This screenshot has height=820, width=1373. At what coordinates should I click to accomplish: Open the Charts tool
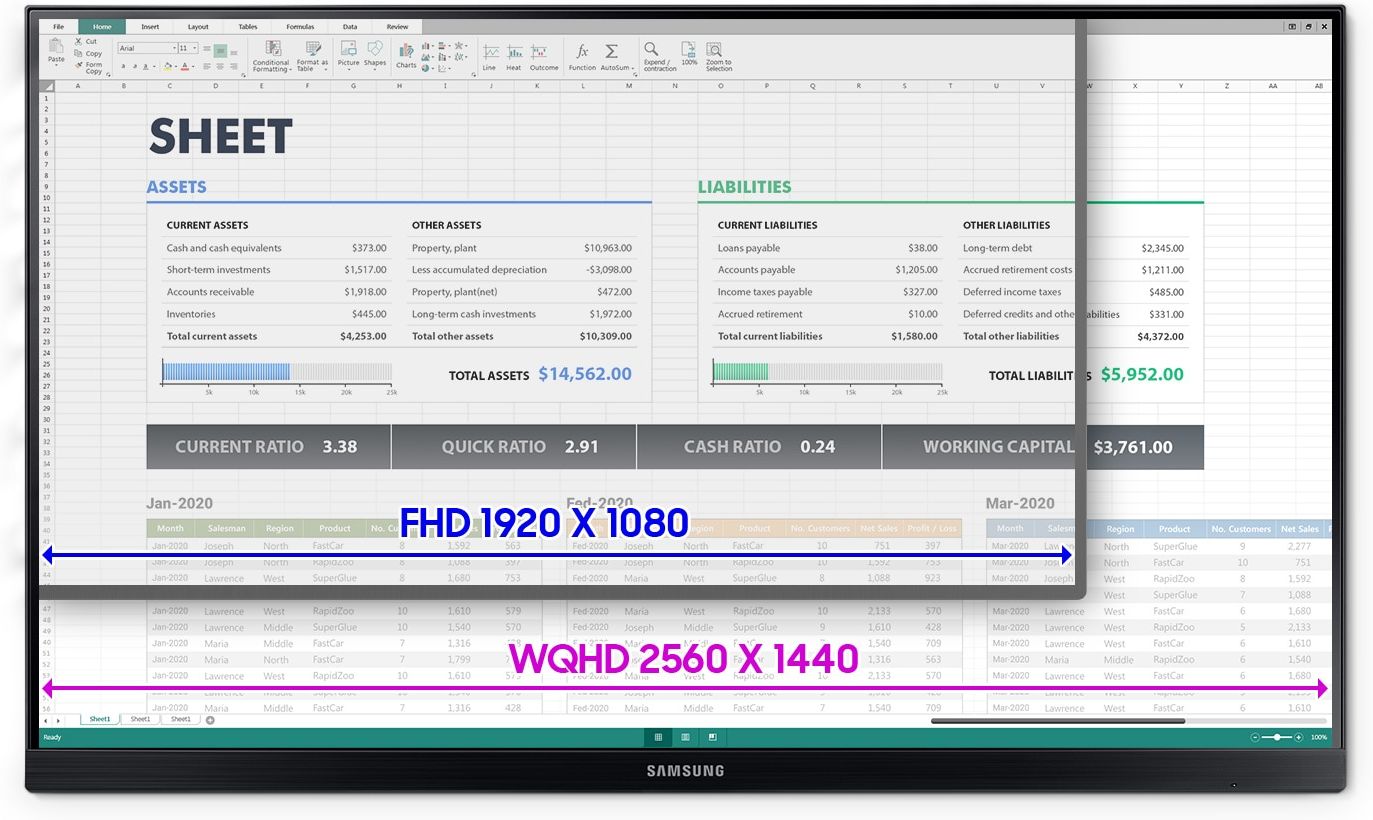click(x=406, y=53)
